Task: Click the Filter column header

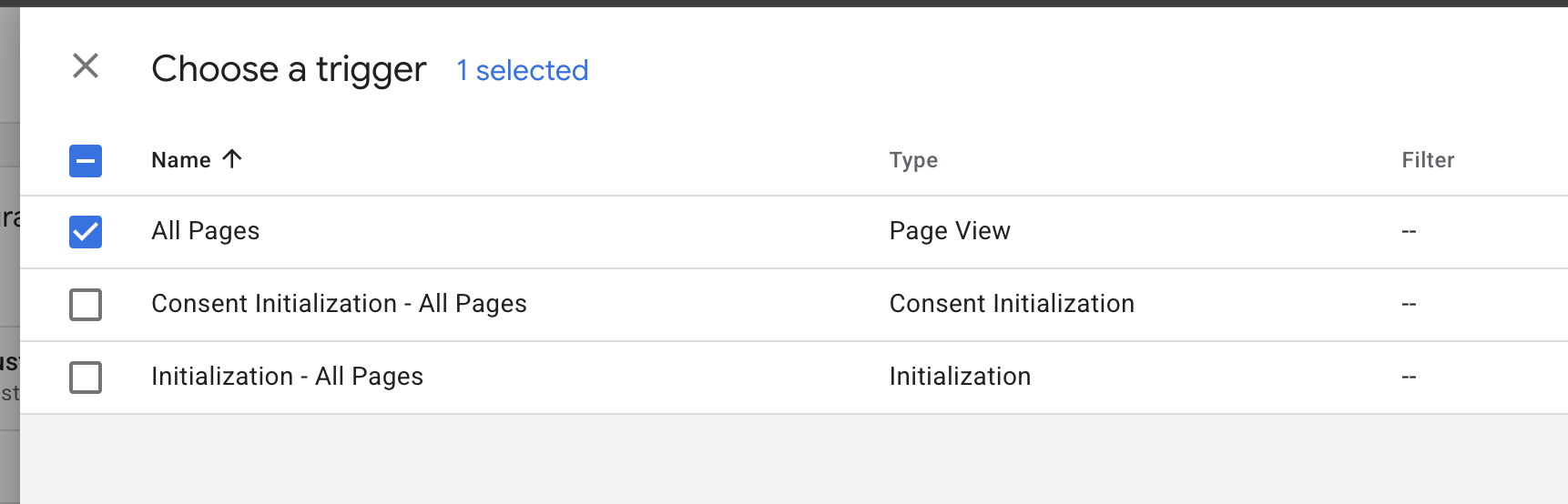Action: pos(1428,160)
